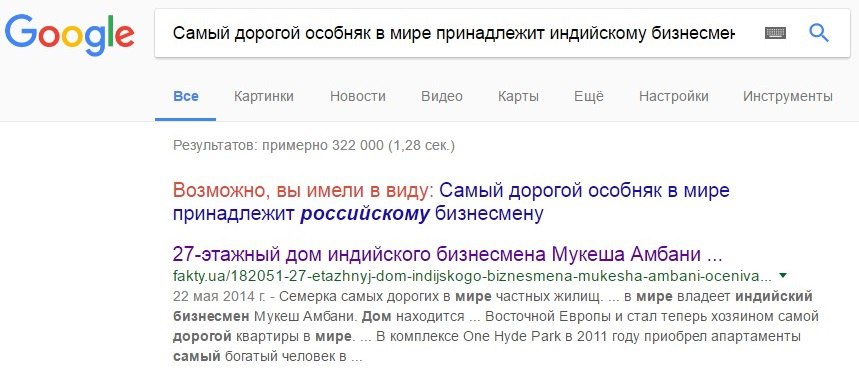This screenshot has width=859, height=375.
Task: Click the 'Возможно, вы имели в виду' label
Action: [302, 191]
